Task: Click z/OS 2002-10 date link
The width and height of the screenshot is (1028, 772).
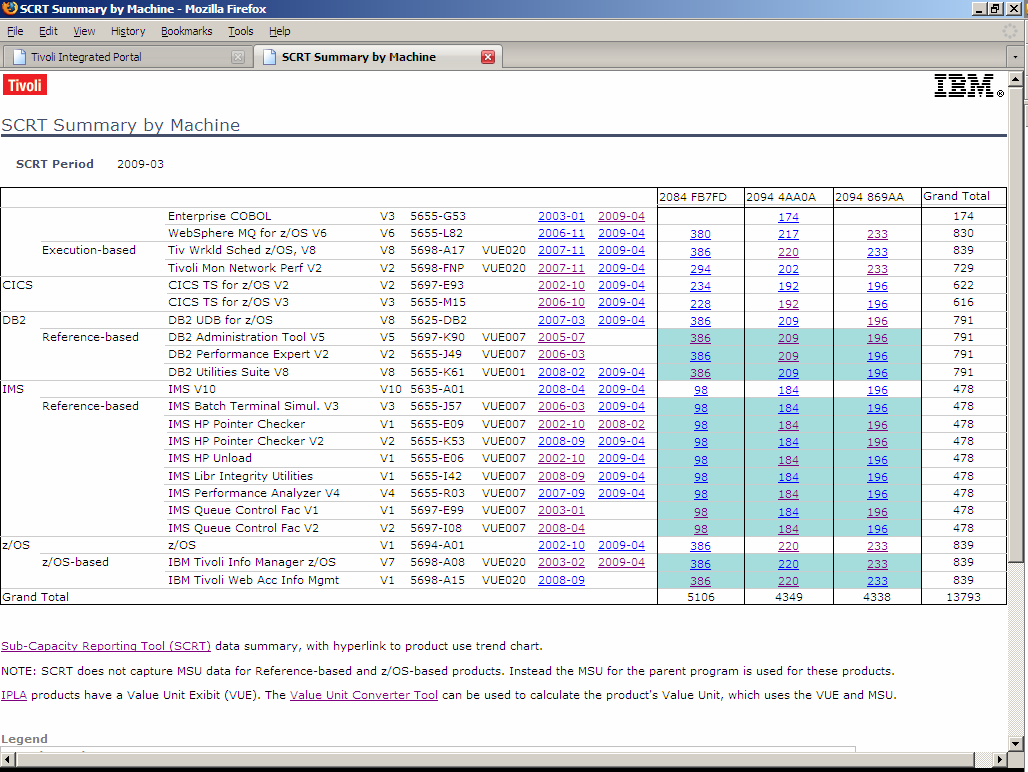Action: click(x=561, y=545)
